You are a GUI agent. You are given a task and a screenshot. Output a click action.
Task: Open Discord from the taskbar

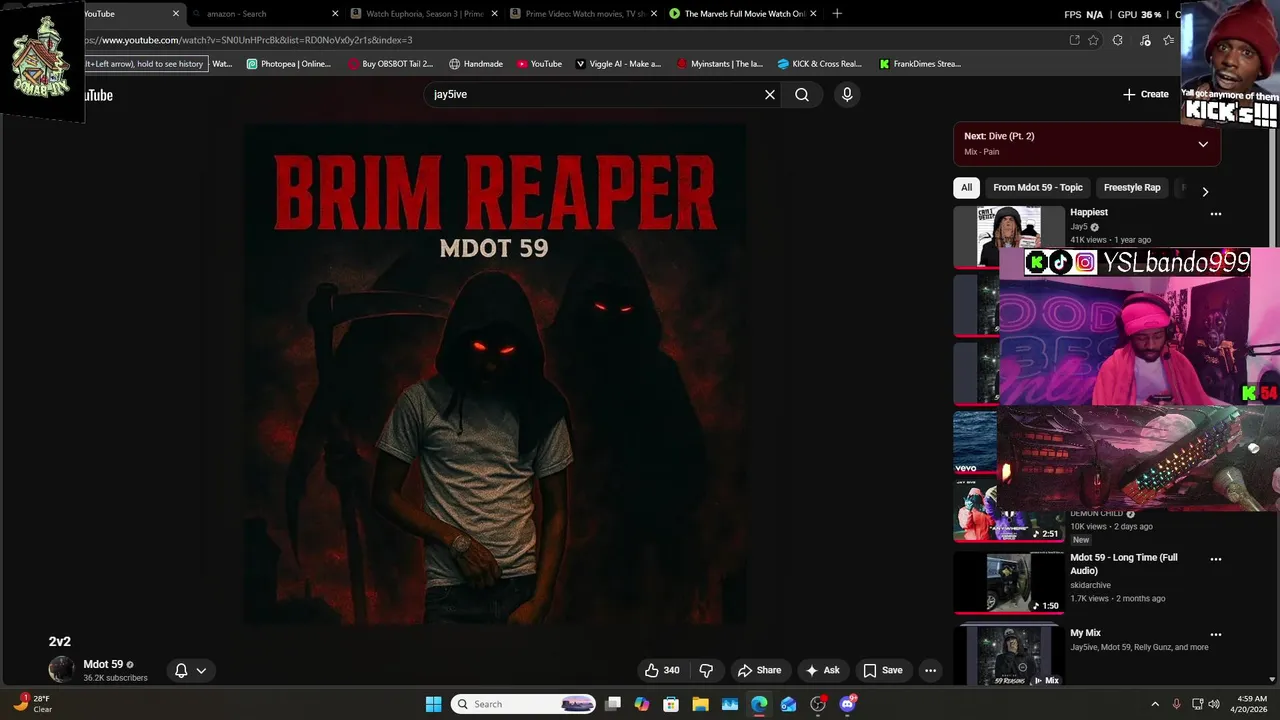click(x=848, y=704)
